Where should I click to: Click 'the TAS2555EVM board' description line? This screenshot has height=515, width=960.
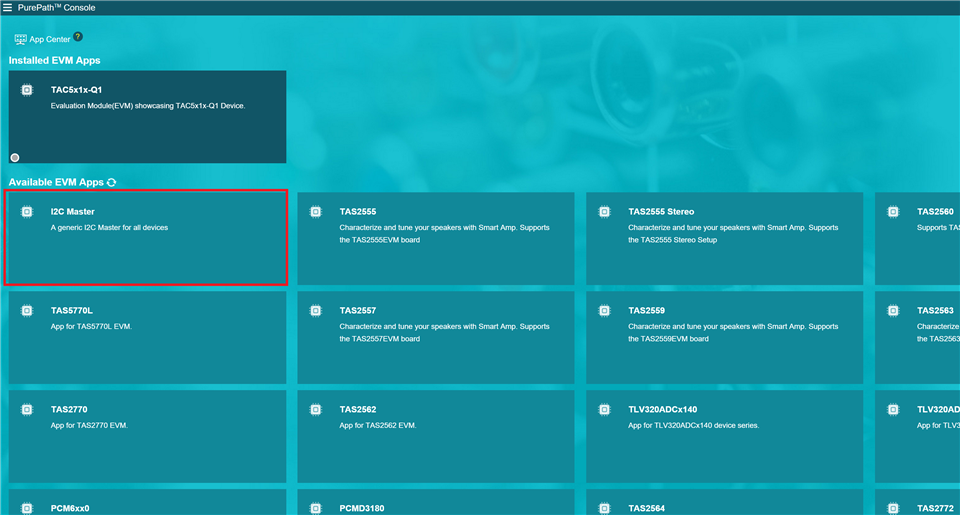[380, 240]
